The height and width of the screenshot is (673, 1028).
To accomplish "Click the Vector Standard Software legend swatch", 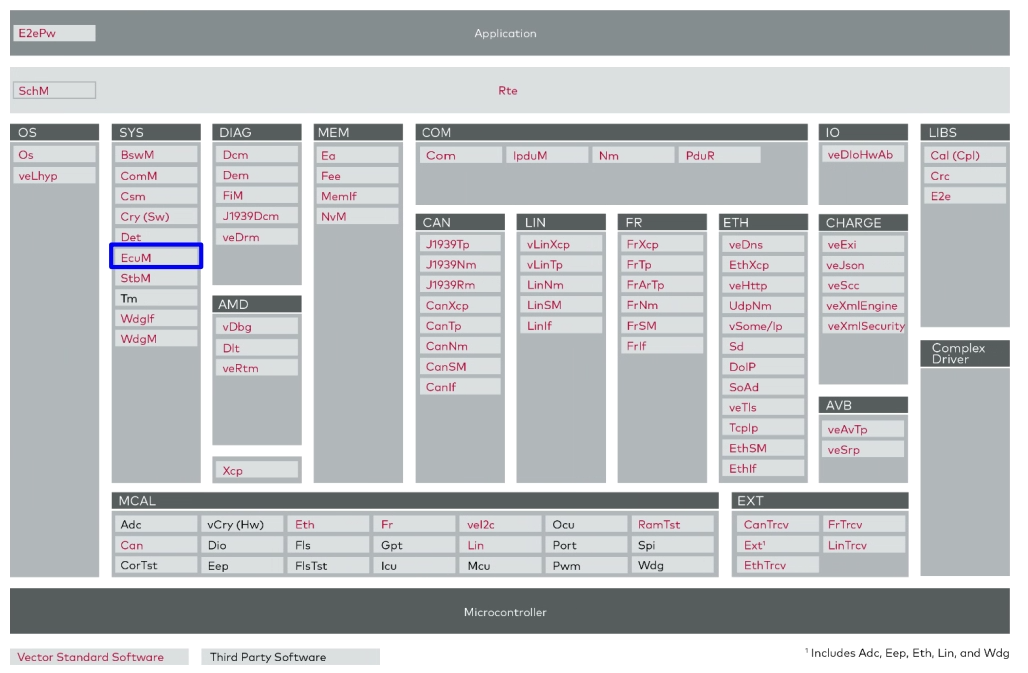I will click(99, 657).
